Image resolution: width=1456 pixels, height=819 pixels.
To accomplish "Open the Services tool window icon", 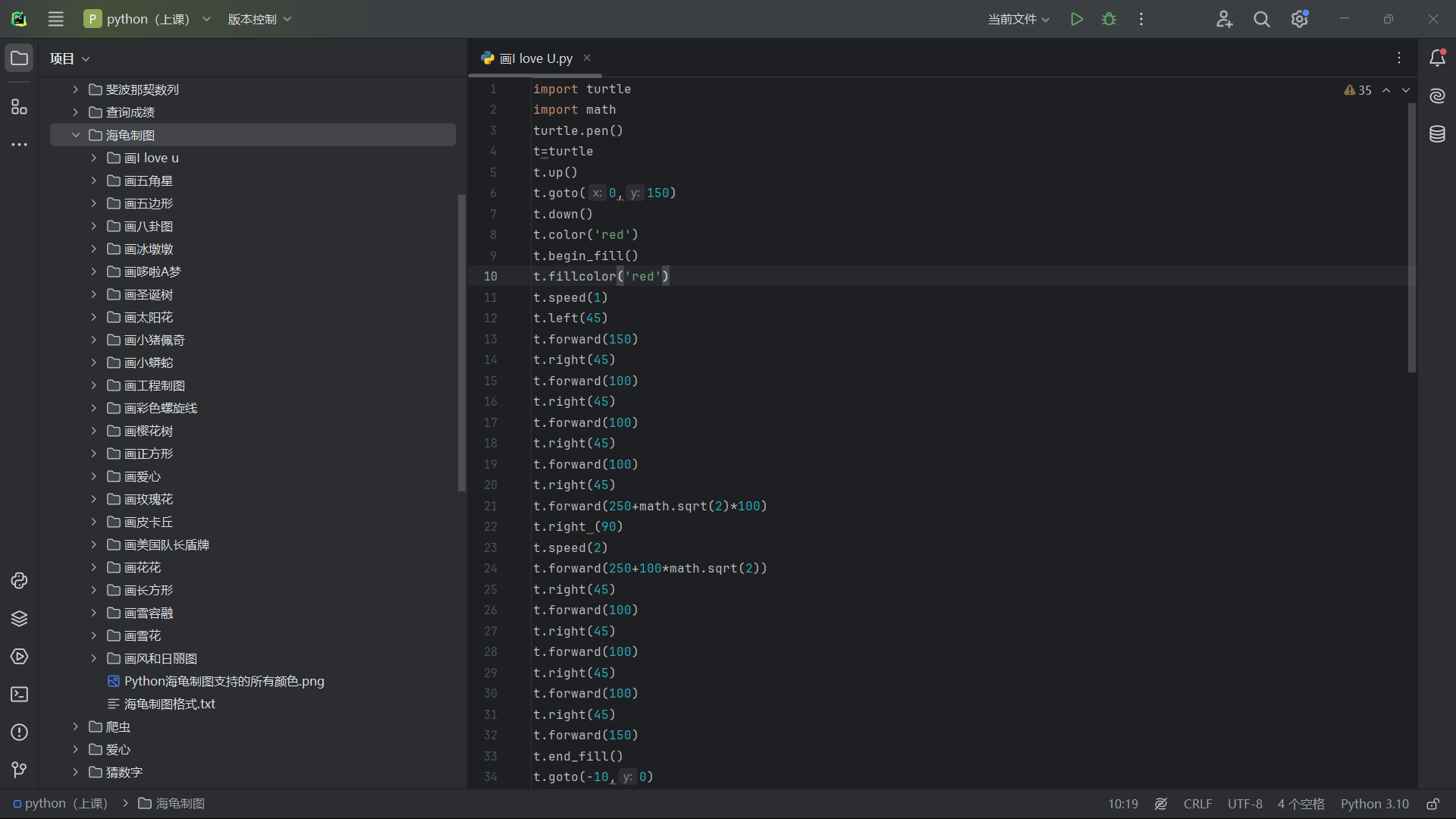I will [x=19, y=657].
